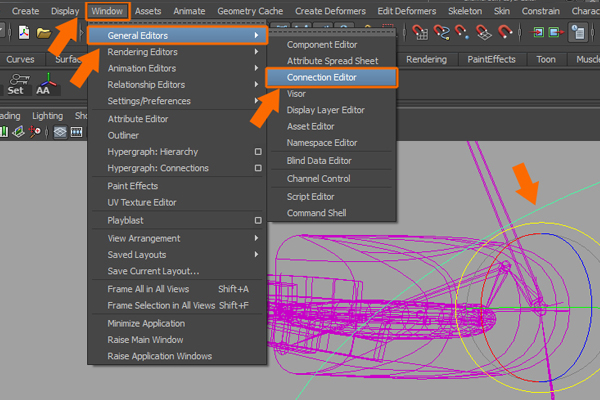Viewport: 600px width, 400px height.
Task: Open Playblast option box
Action: click(x=258, y=220)
